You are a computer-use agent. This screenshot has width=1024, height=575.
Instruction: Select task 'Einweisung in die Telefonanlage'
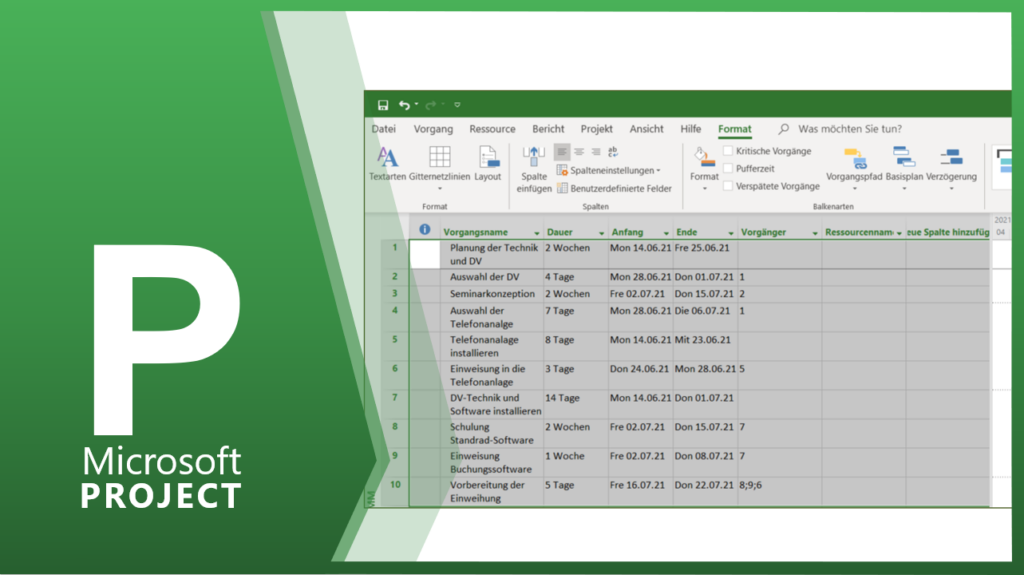(x=487, y=375)
